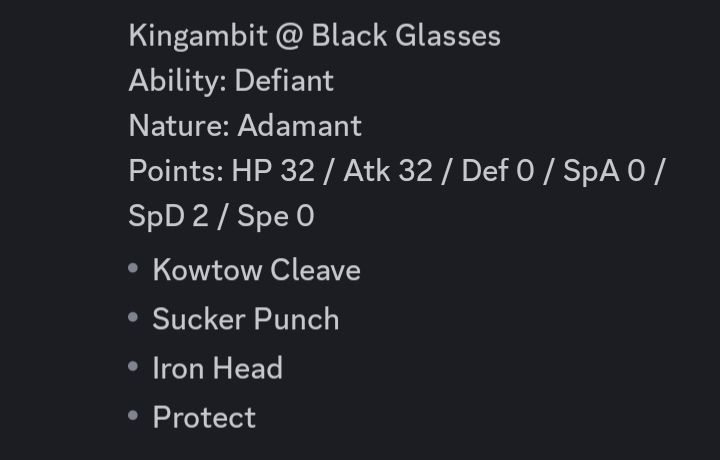This screenshot has height=460, width=720.
Task: Click the Spe 0 value
Action: 276,216
